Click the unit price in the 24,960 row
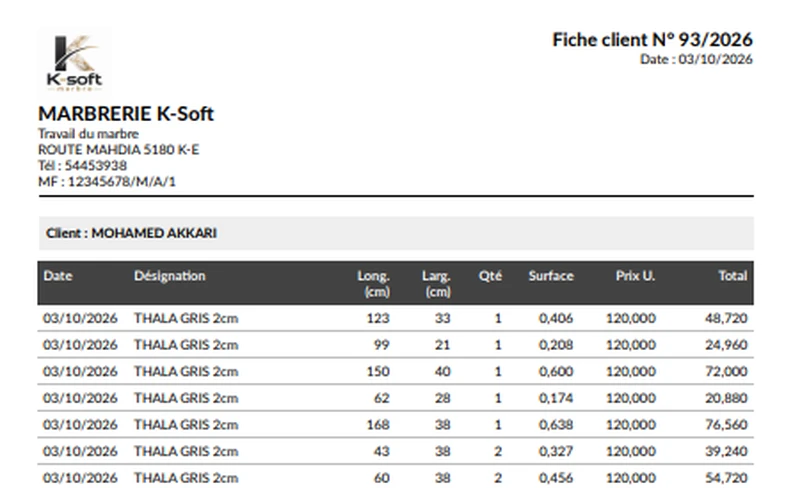 pyautogui.click(x=631, y=345)
